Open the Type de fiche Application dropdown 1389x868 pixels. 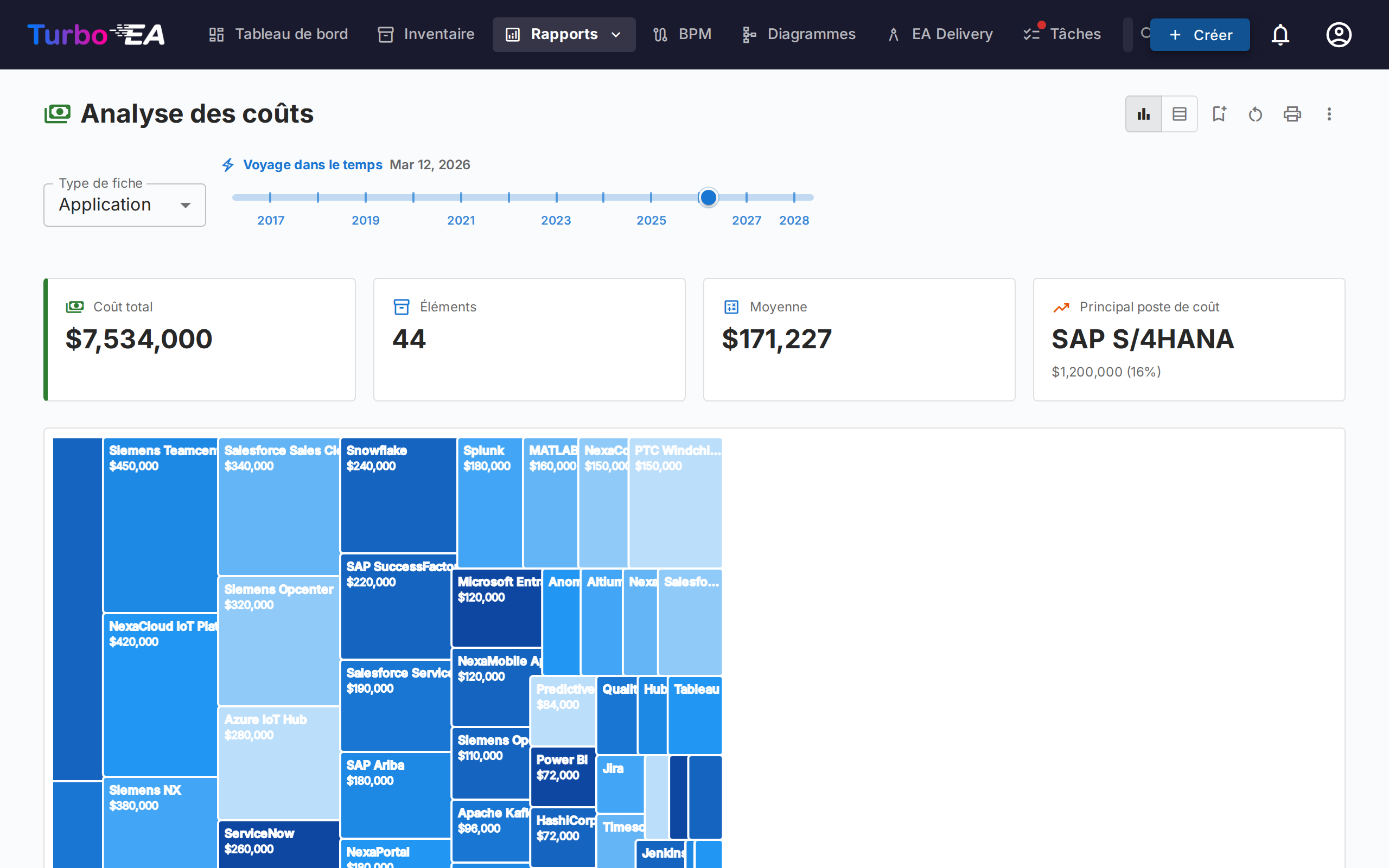point(125,205)
